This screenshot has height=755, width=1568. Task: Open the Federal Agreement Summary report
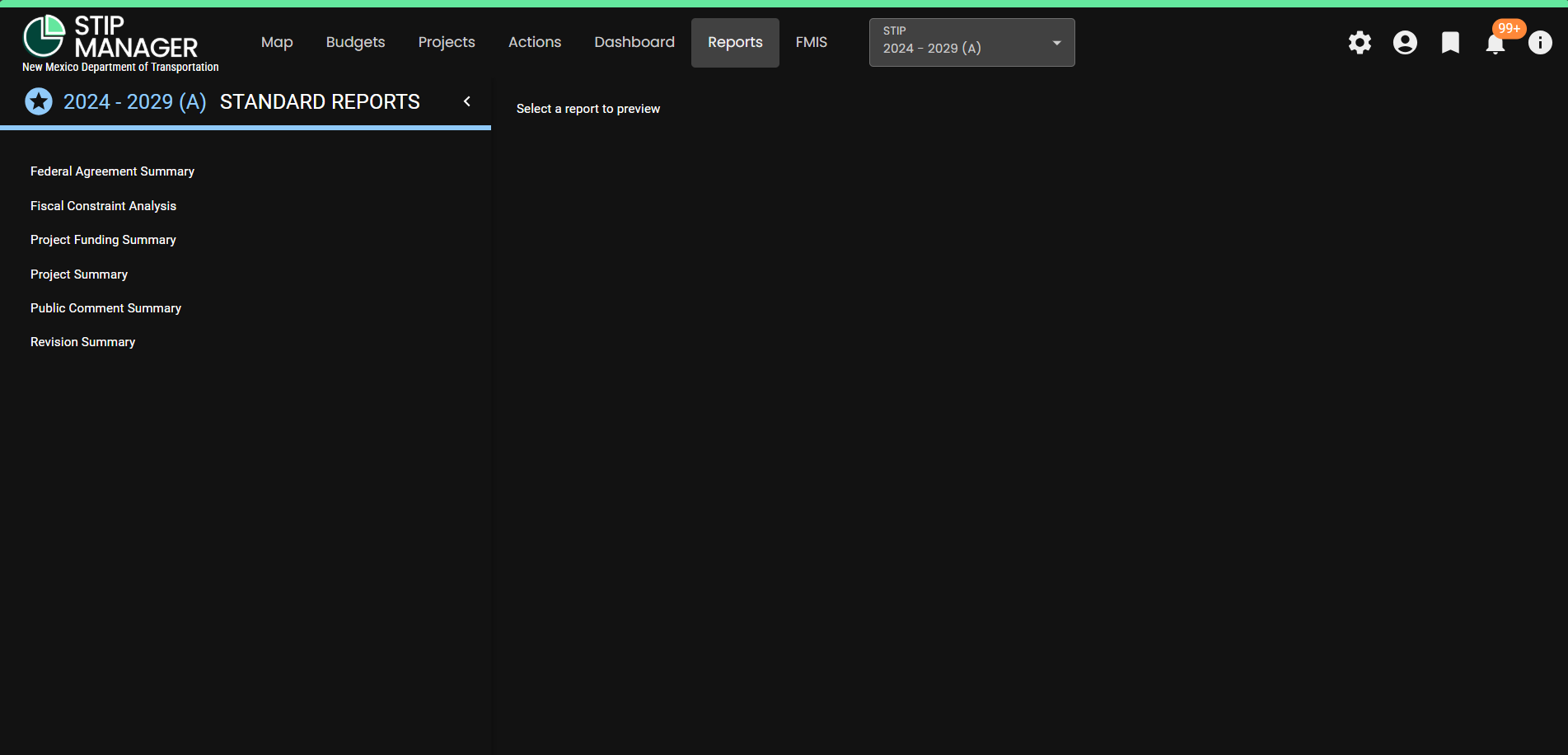(x=112, y=171)
